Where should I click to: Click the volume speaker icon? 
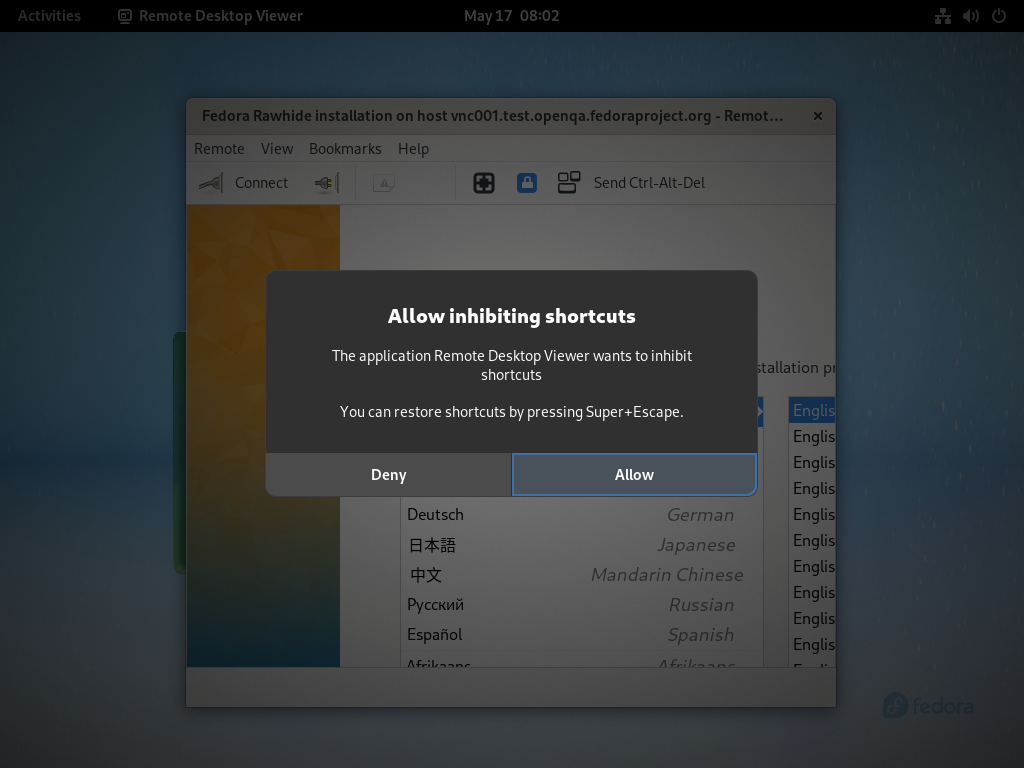click(971, 16)
